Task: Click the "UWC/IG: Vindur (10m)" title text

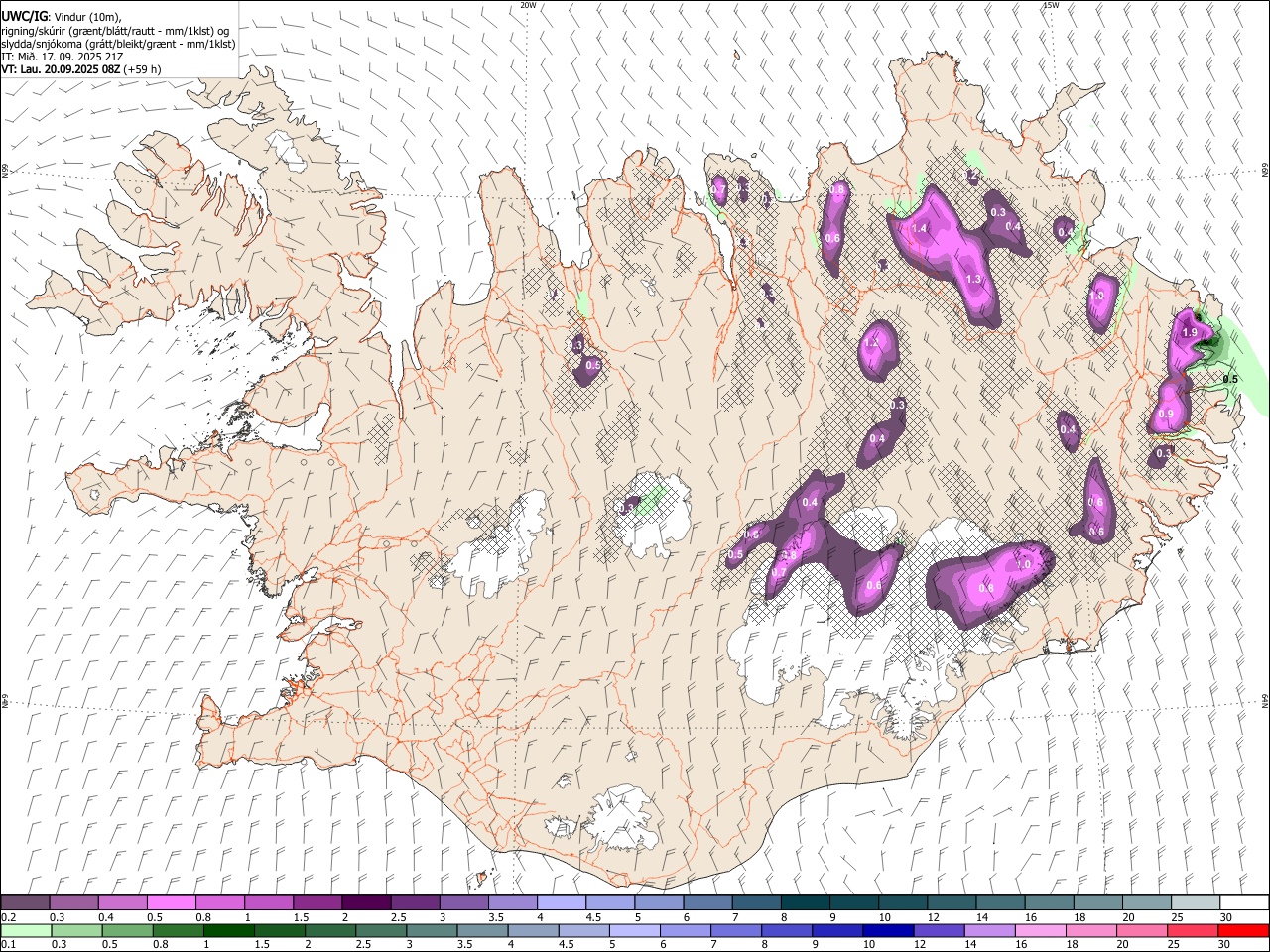Action: (61, 16)
